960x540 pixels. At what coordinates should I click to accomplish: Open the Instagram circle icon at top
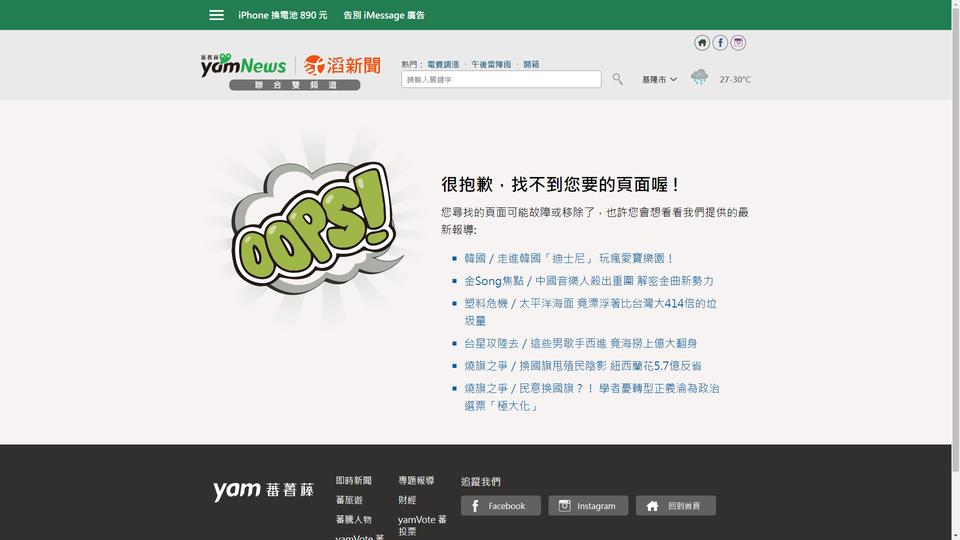click(x=738, y=43)
